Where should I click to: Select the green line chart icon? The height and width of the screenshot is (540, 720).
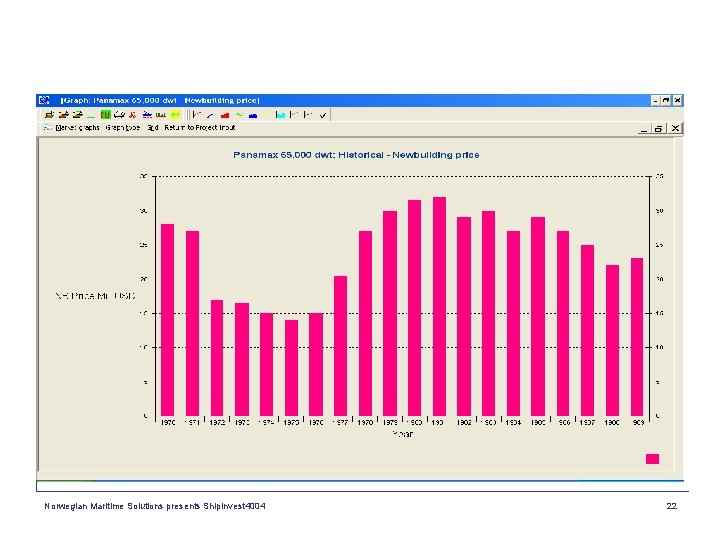239,115
